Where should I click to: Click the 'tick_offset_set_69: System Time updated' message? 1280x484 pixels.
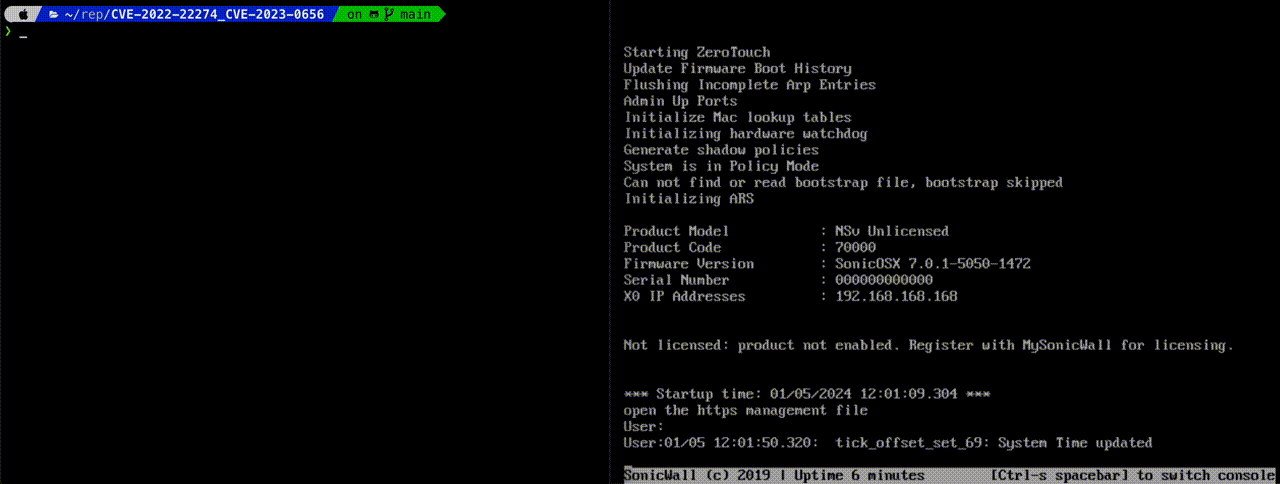994,443
